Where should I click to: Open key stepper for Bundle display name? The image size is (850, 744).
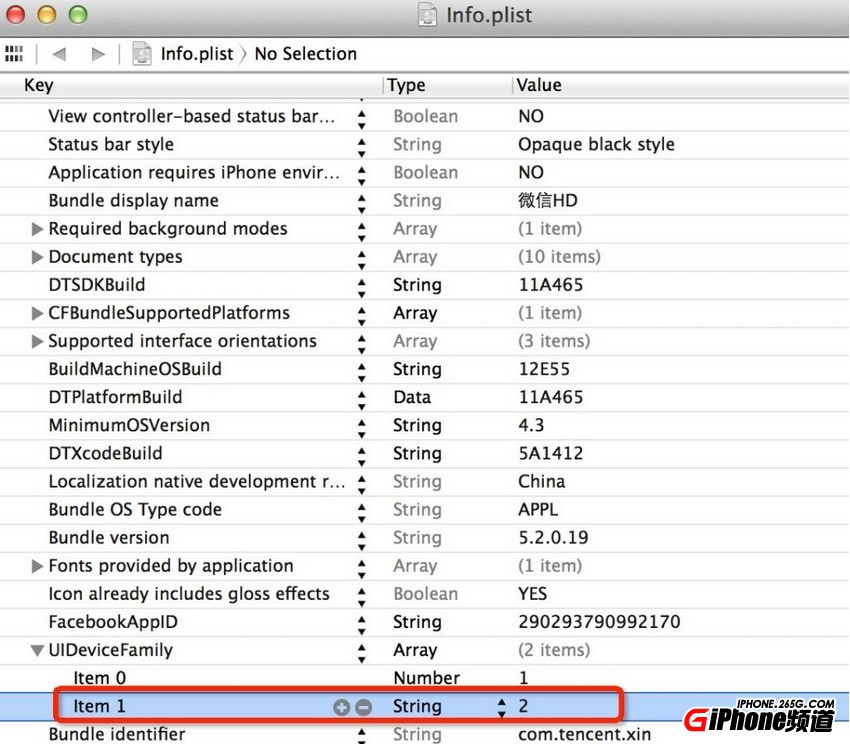[x=361, y=201]
